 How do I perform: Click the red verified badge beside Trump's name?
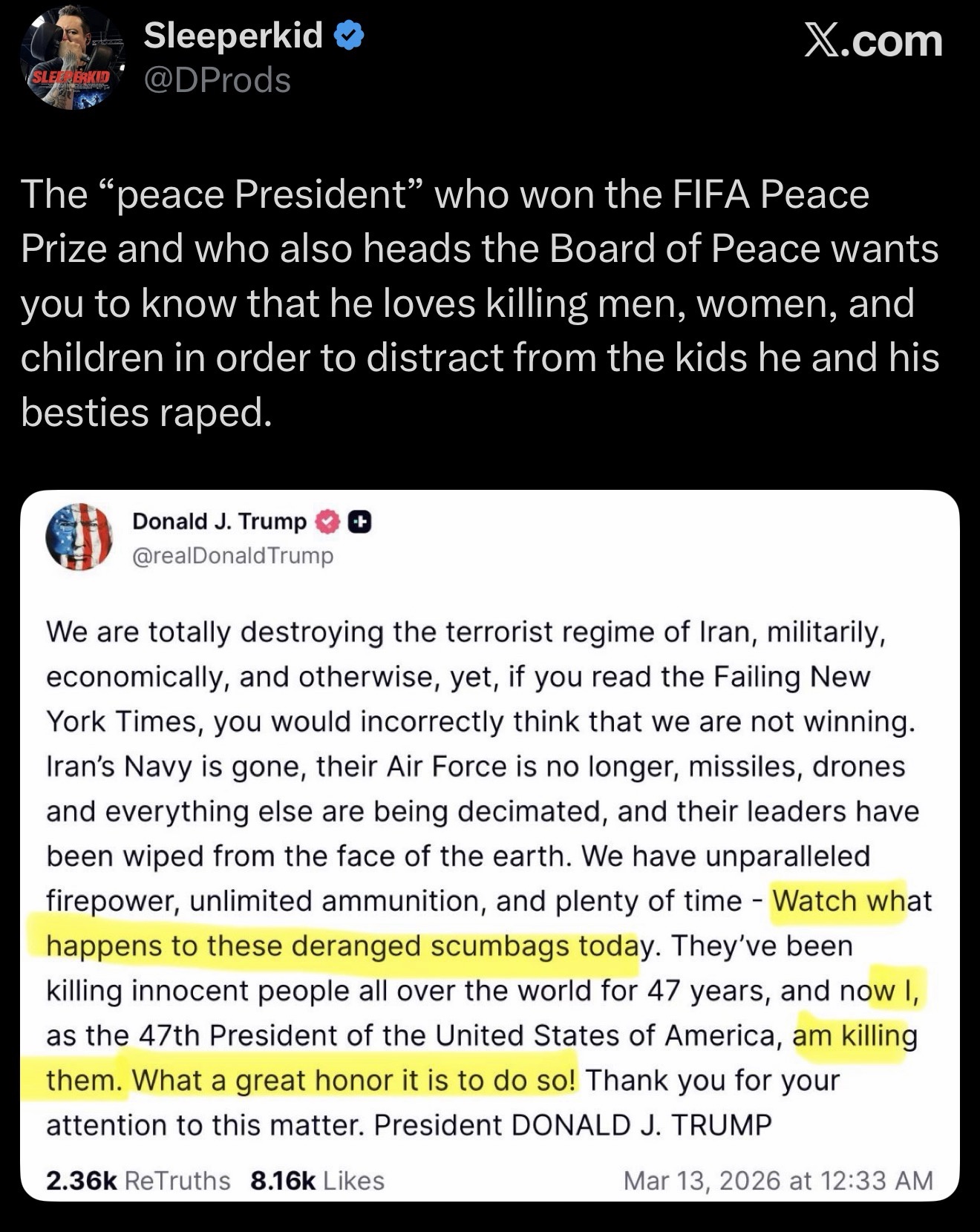point(327,522)
